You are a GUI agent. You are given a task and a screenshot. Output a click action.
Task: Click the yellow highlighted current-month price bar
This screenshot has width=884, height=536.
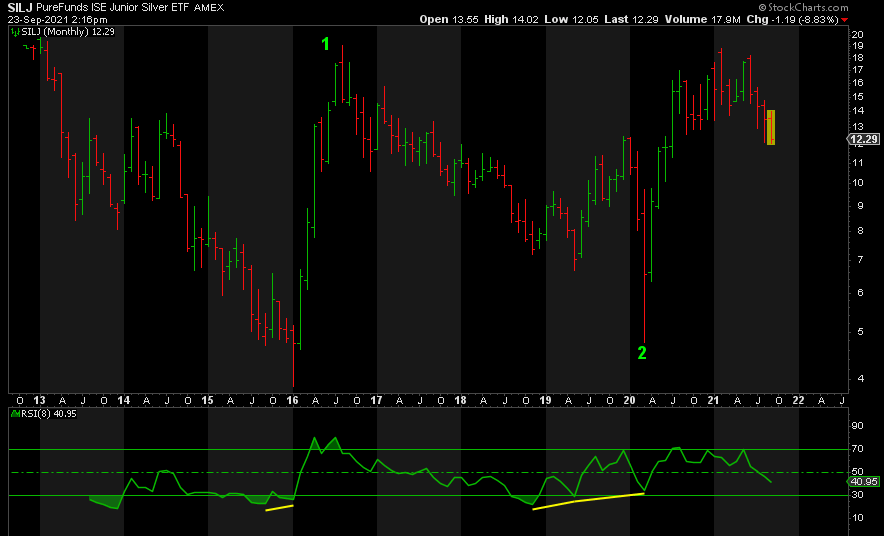click(x=770, y=127)
